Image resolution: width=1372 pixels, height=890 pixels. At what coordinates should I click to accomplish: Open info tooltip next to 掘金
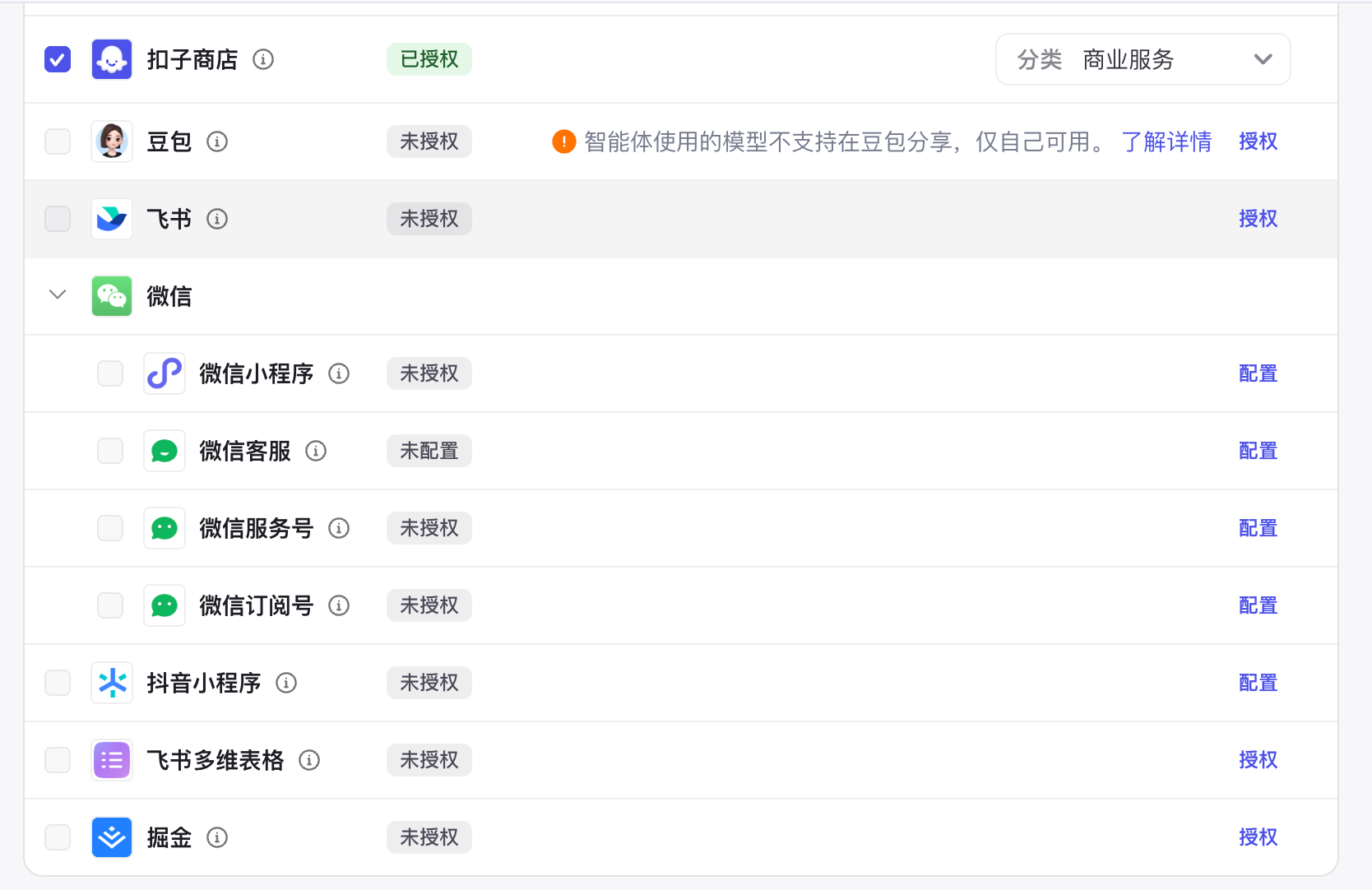pyautogui.click(x=217, y=837)
